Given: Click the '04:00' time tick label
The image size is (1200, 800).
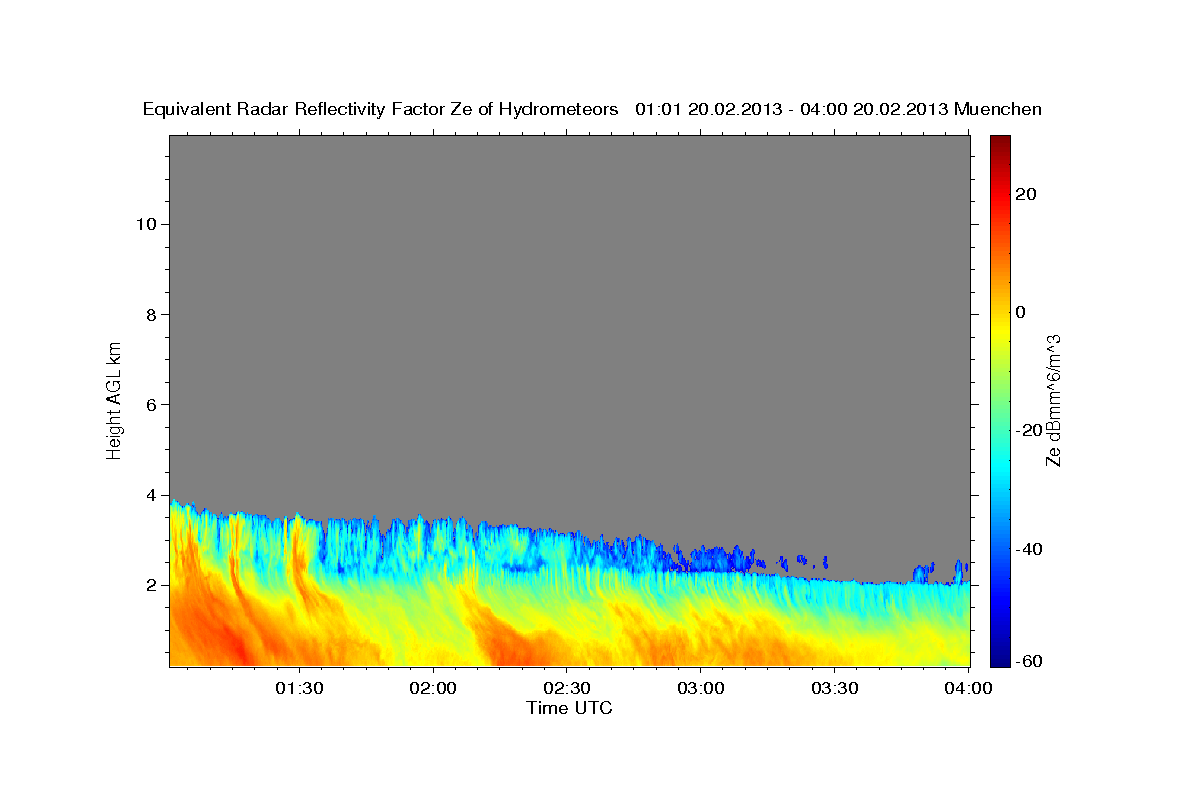Looking at the screenshot, I should [x=967, y=689].
